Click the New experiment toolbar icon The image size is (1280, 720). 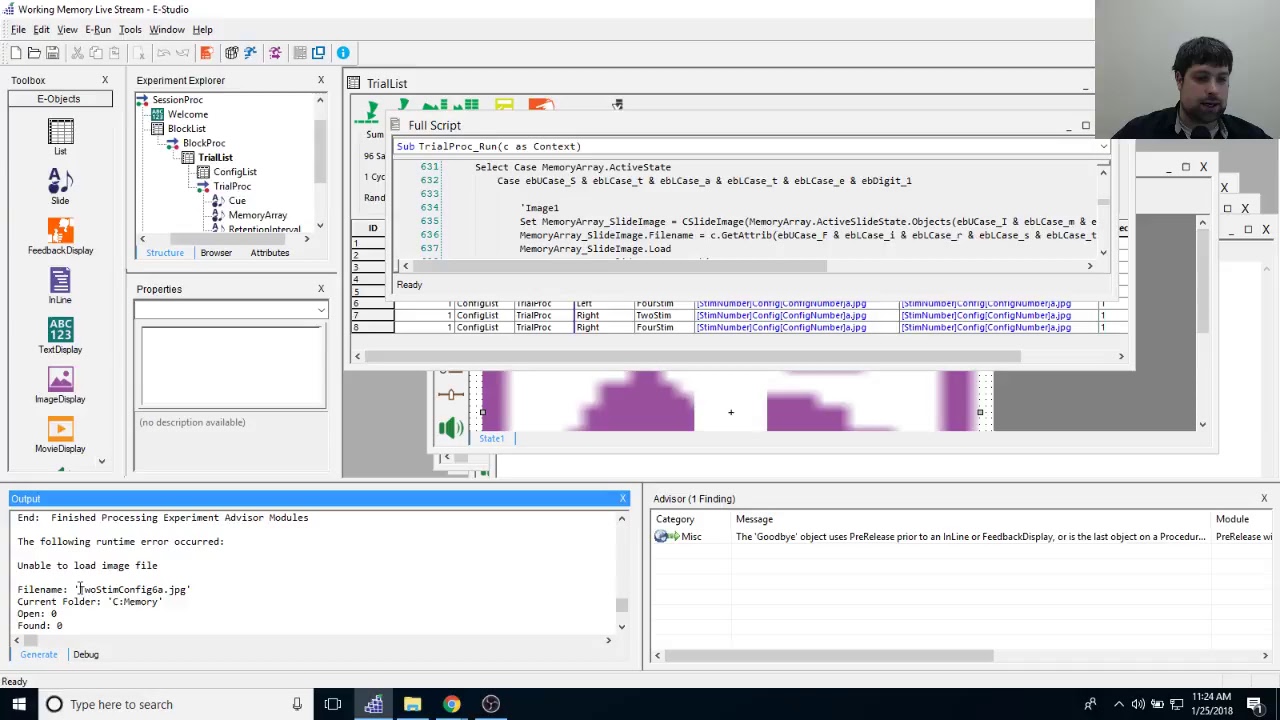click(16, 53)
